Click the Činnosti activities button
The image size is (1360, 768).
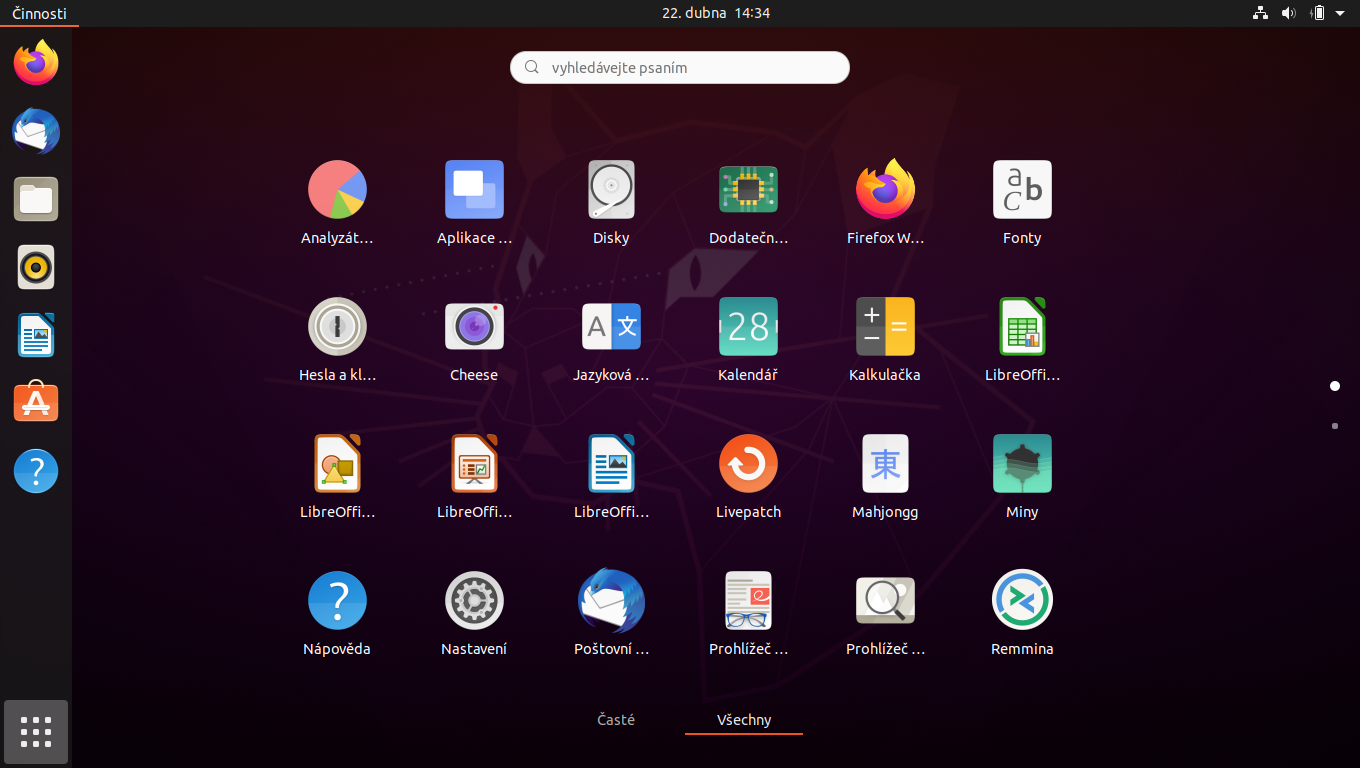point(40,13)
